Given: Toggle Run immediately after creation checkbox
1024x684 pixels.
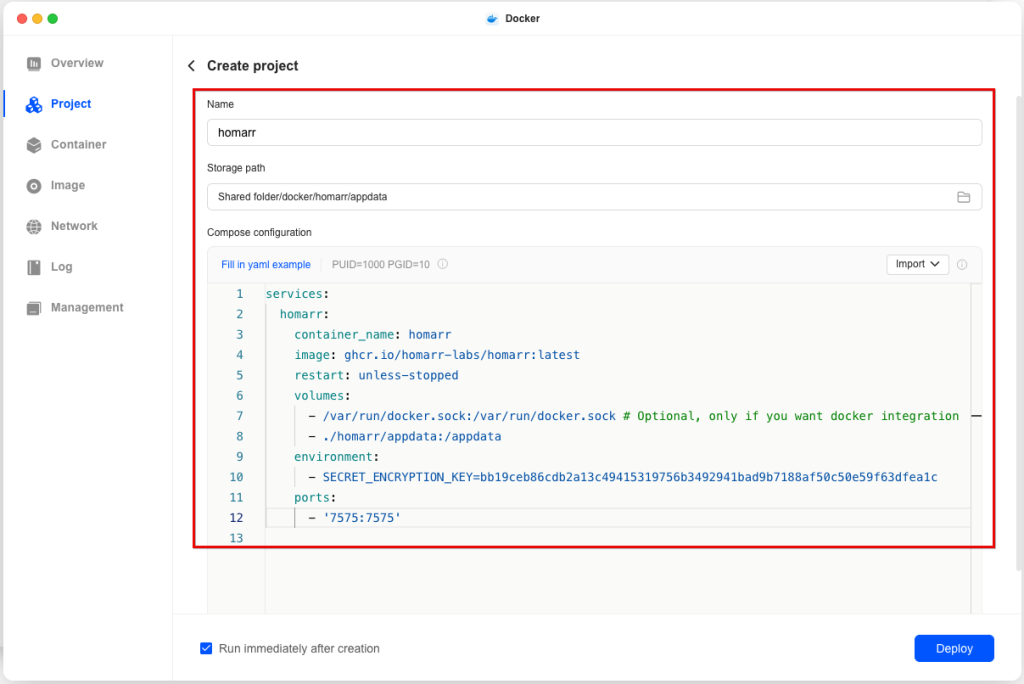Looking at the screenshot, I should pos(206,648).
